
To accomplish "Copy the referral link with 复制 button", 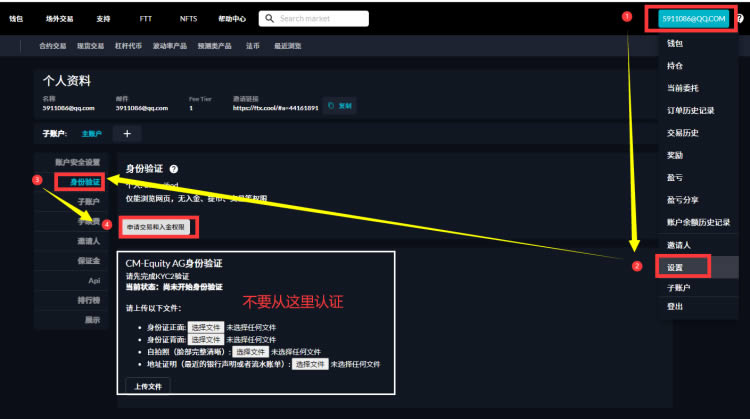I will [x=340, y=106].
